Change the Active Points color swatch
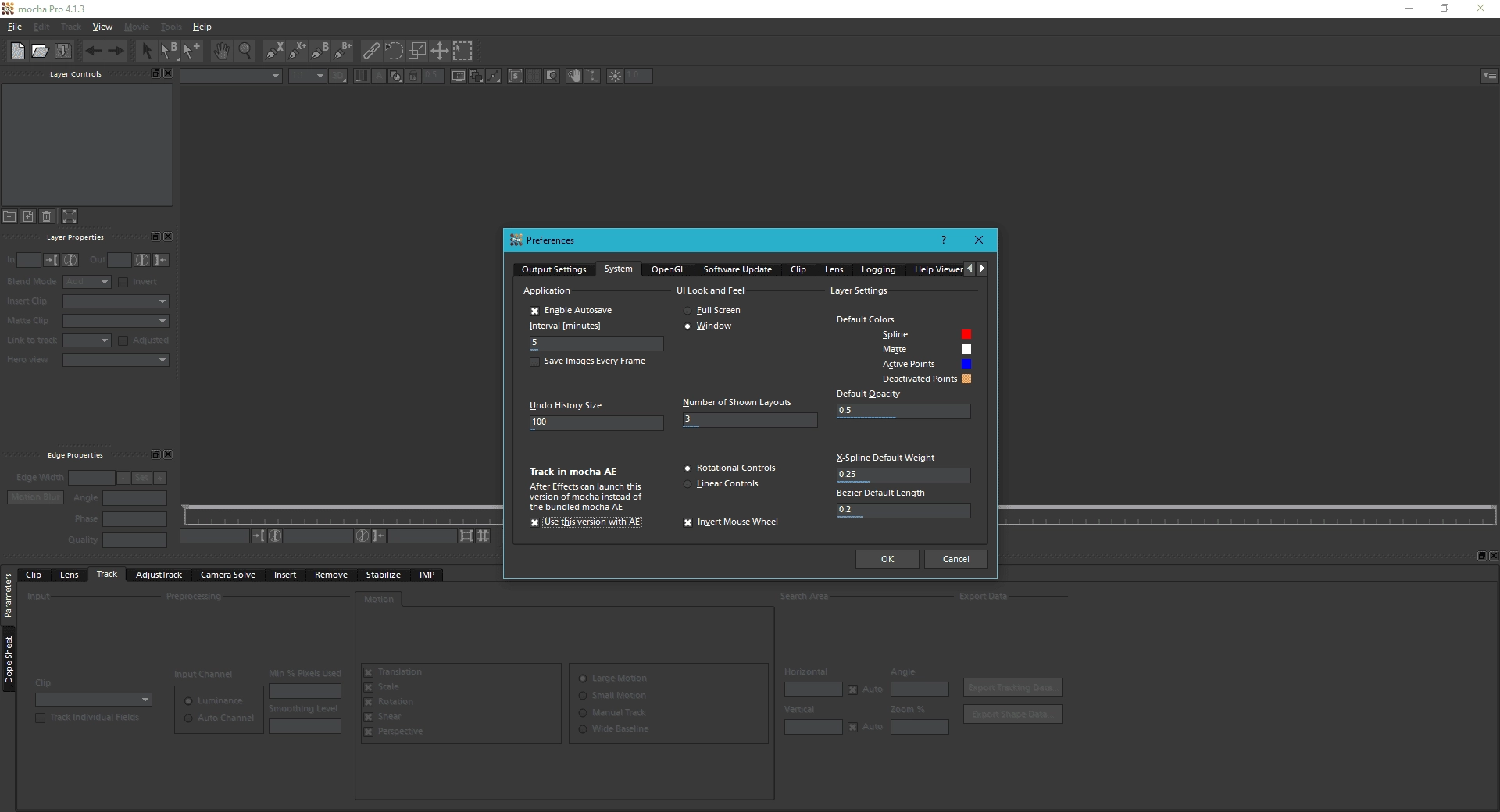The height and width of the screenshot is (812, 1500). coord(966,364)
